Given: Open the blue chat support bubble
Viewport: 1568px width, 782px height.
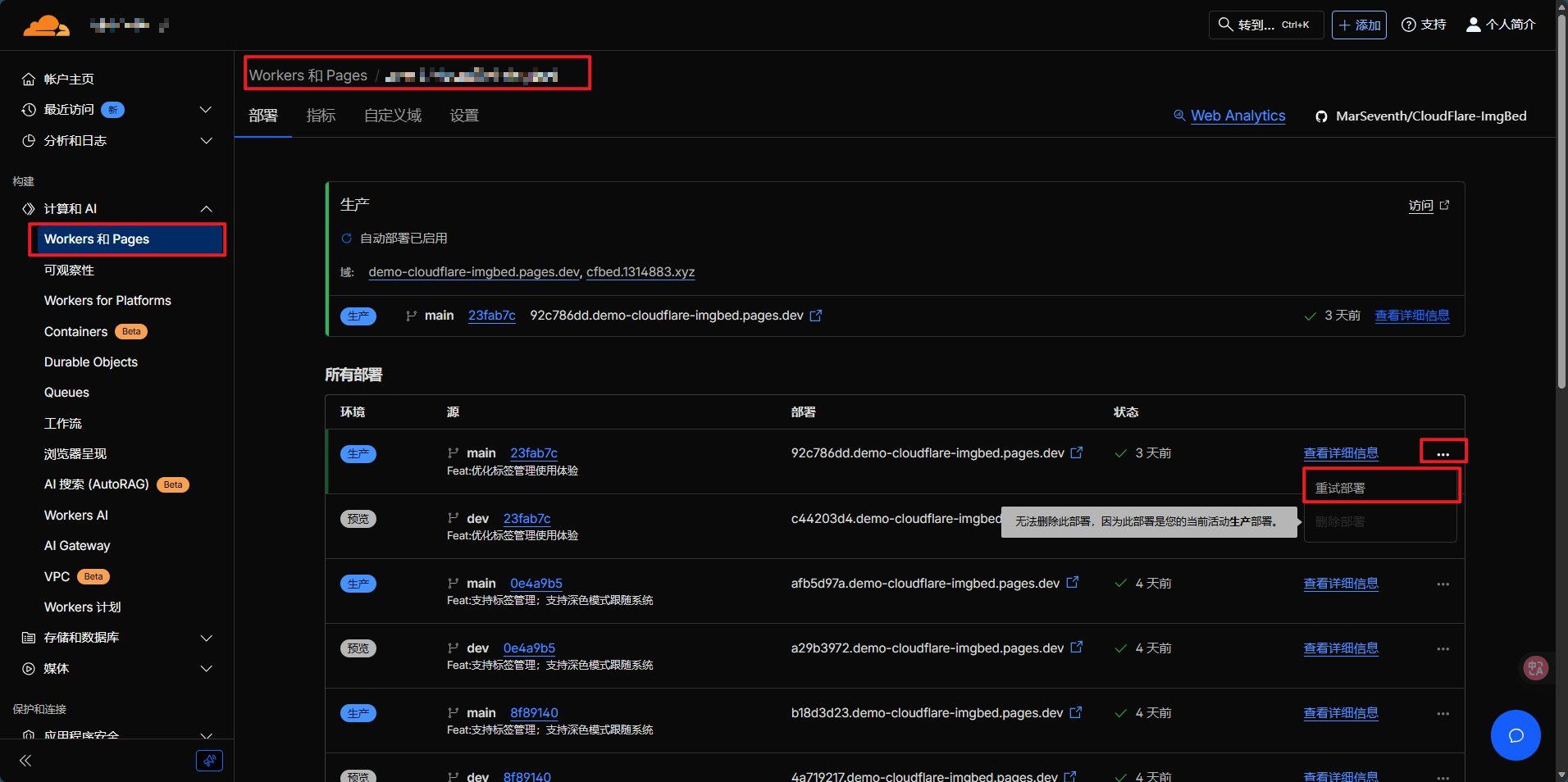Looking at the screenshot, I should pos(1515,735).
